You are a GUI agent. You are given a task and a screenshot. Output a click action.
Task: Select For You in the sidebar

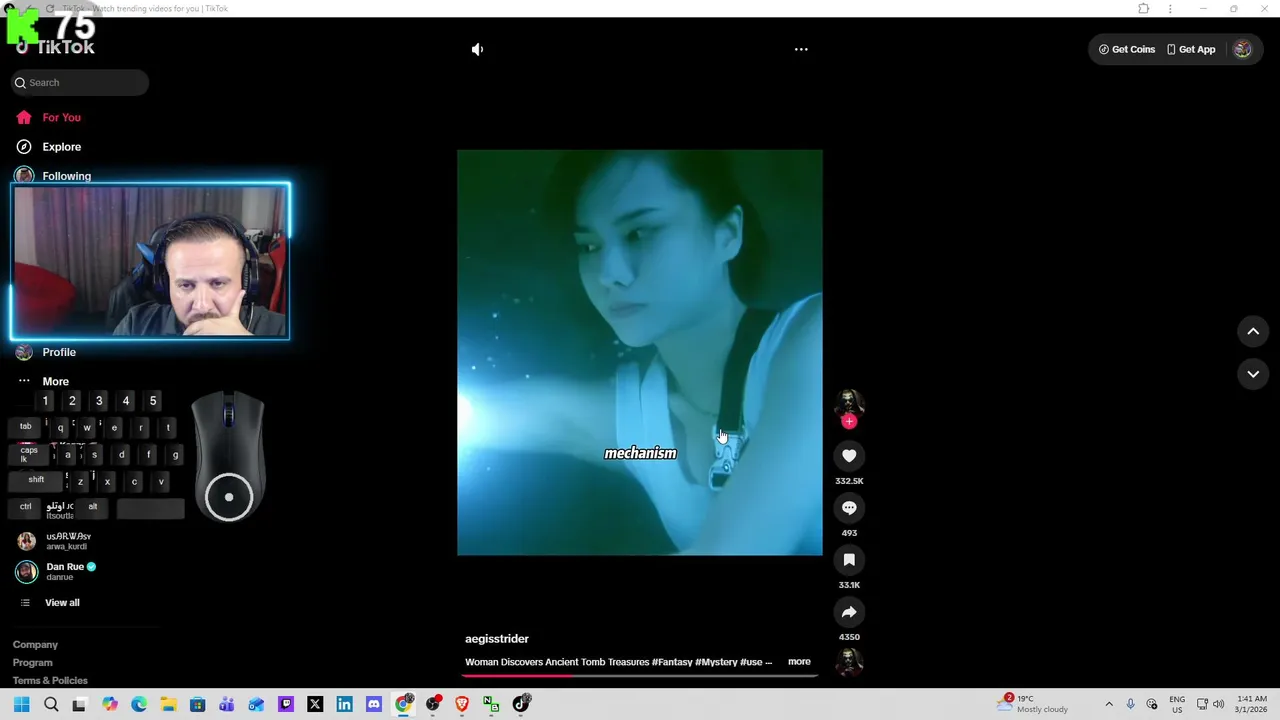(x=61, y=117)
